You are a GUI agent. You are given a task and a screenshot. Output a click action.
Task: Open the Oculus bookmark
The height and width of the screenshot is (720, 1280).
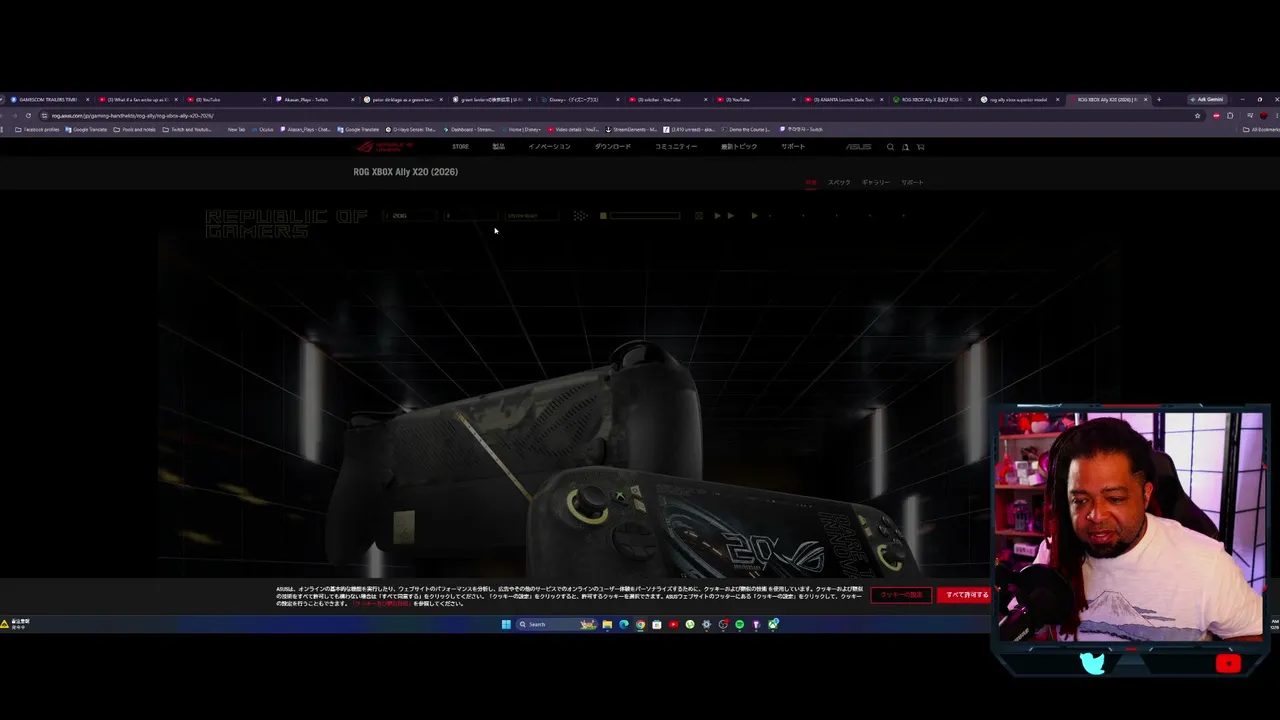click(263, 129)
